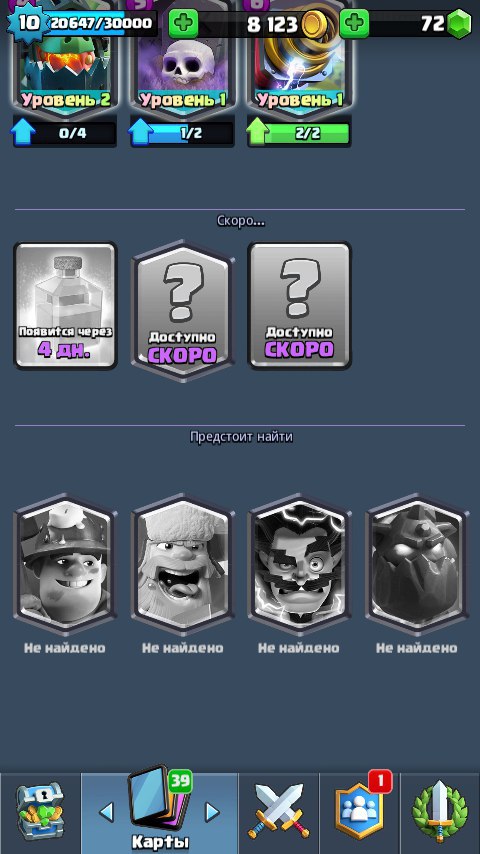
Task: Upgrade the card with 2/2 progress bar
Action: [x=299, y=133]
